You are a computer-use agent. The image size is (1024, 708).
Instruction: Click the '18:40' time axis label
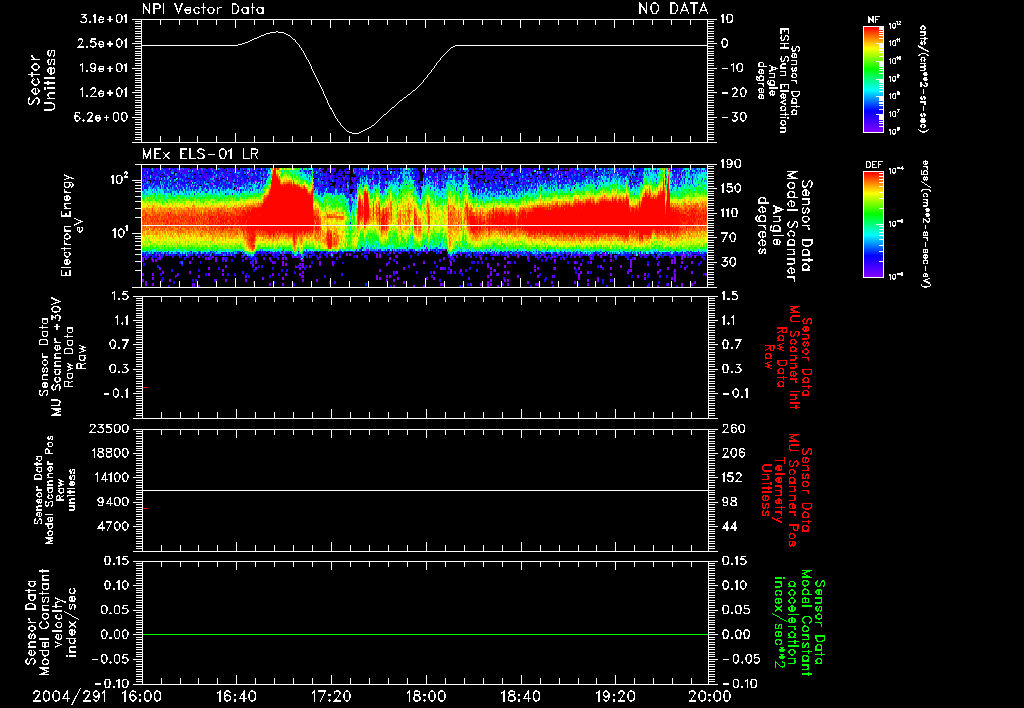click(x=520, y=696)
